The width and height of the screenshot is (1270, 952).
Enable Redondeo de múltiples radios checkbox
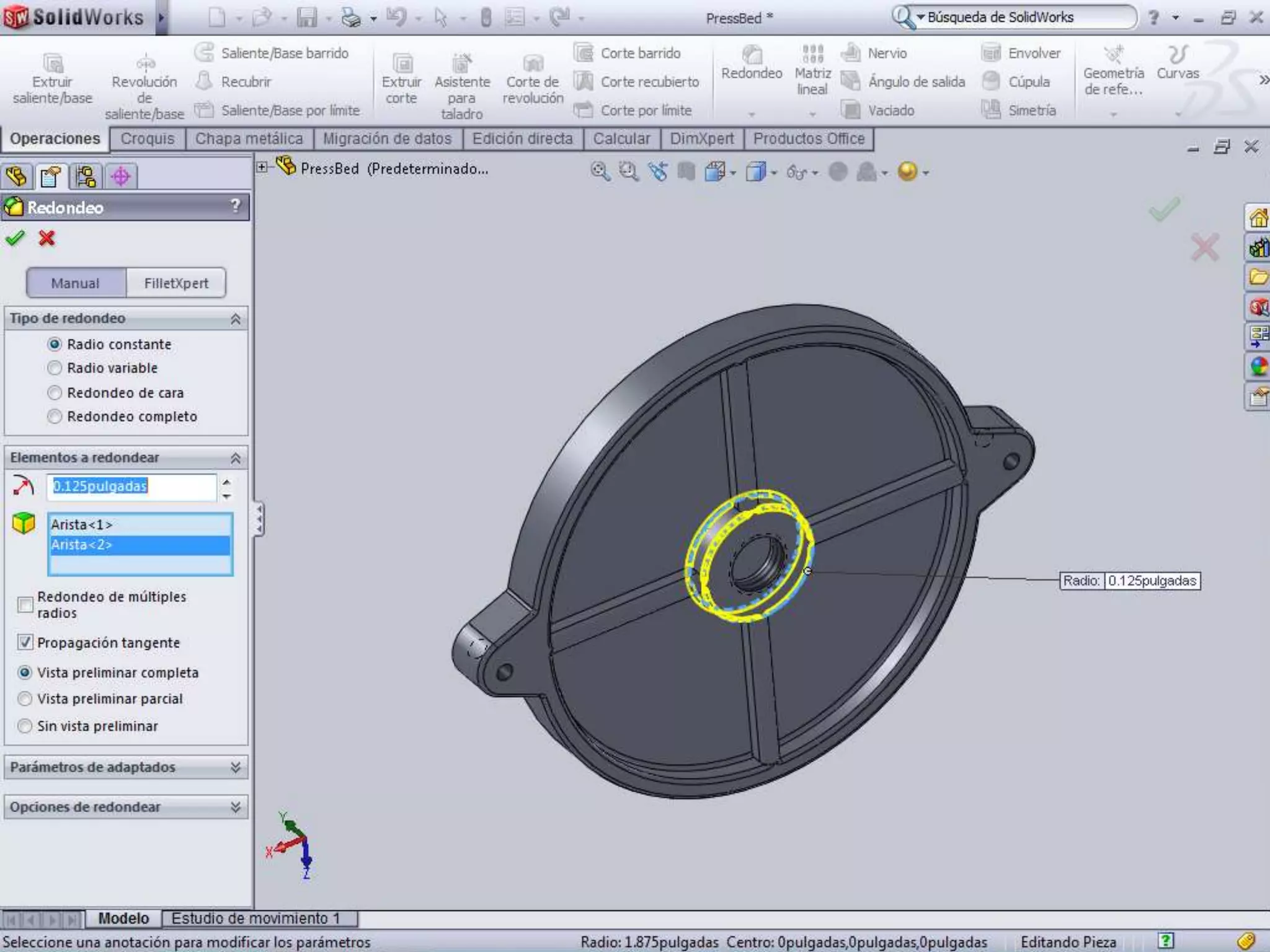[25, 604]
